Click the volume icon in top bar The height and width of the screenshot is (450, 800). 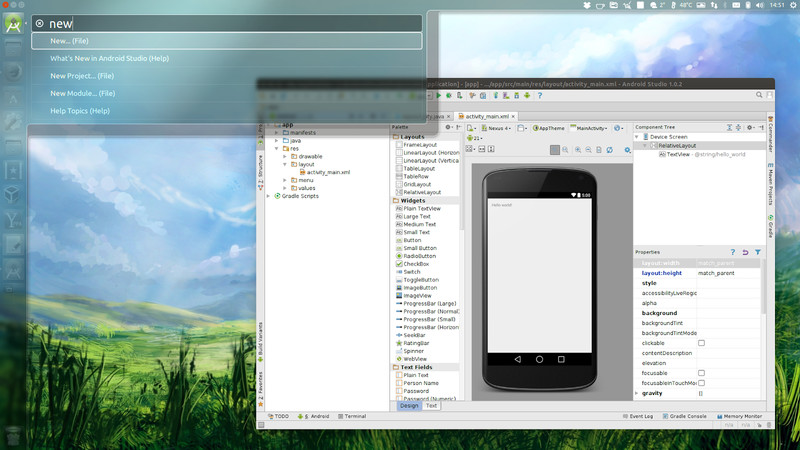760,5
